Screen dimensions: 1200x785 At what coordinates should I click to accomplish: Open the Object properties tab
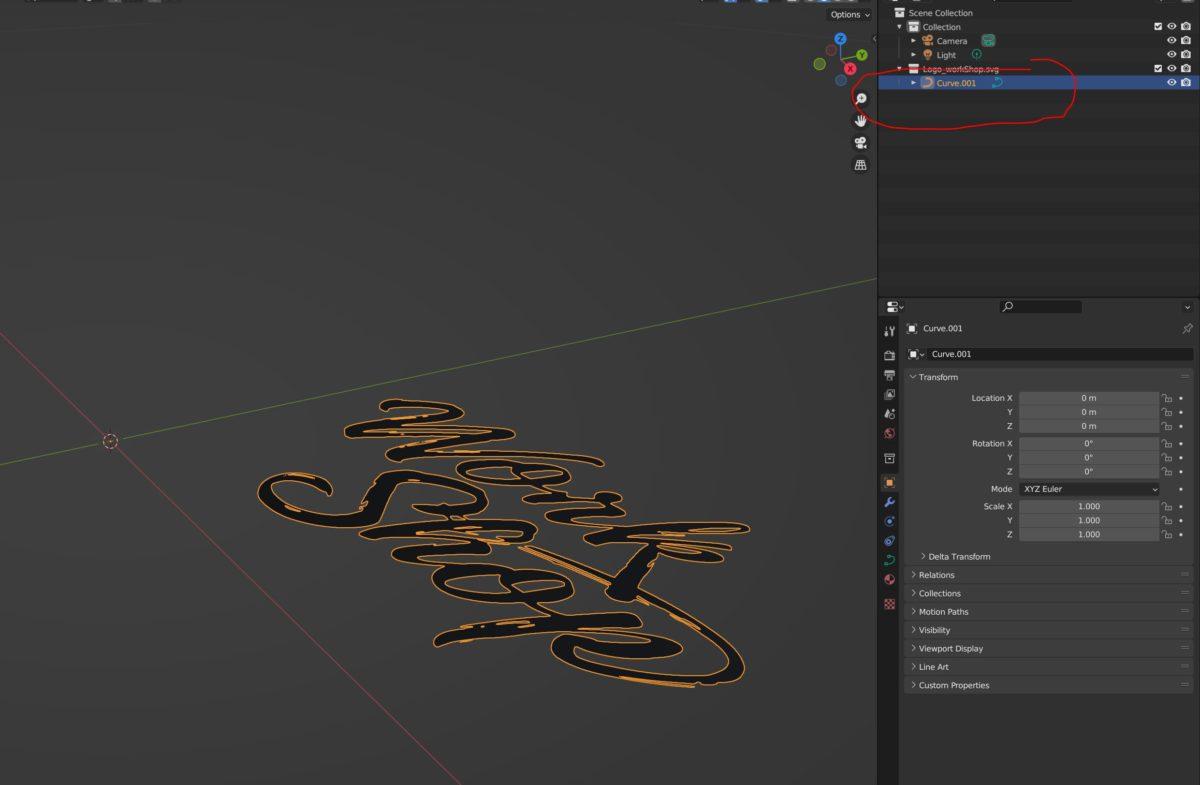coord(889,482)
